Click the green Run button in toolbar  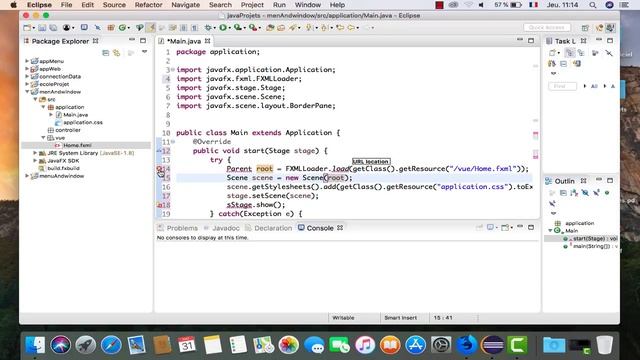pos(223,28)
